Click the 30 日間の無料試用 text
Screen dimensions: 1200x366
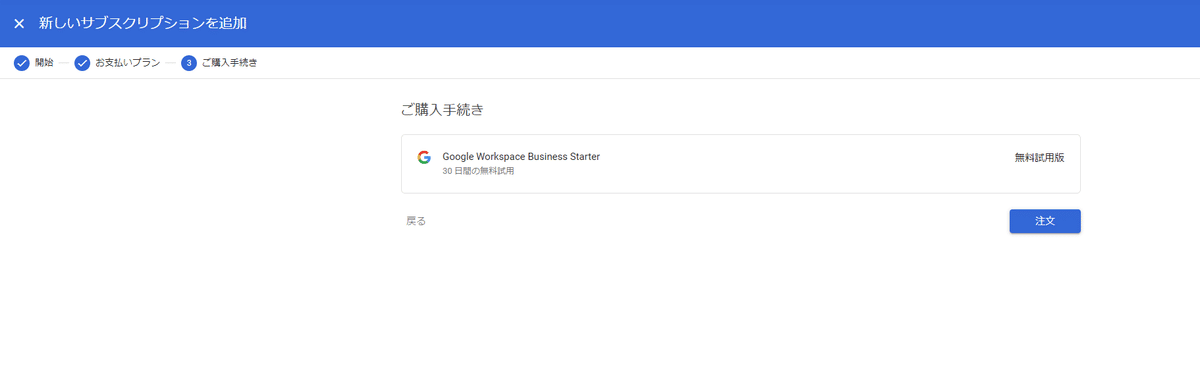(x=478, y=171)
